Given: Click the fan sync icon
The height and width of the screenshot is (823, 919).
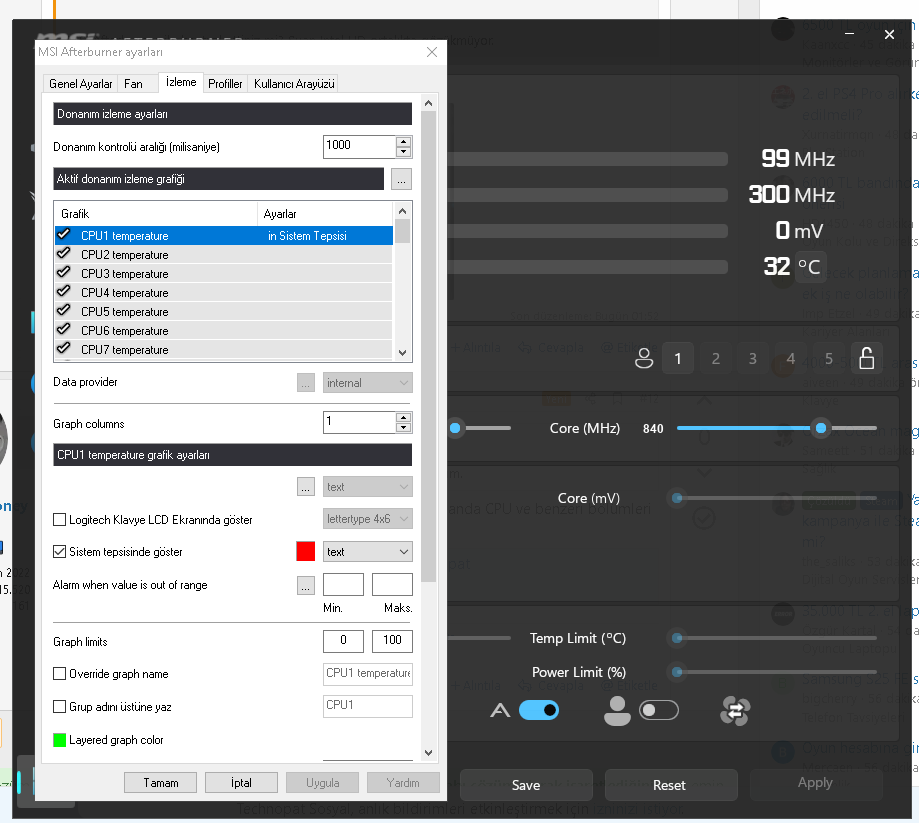Looking at the screenshot, I should (735, 711).
